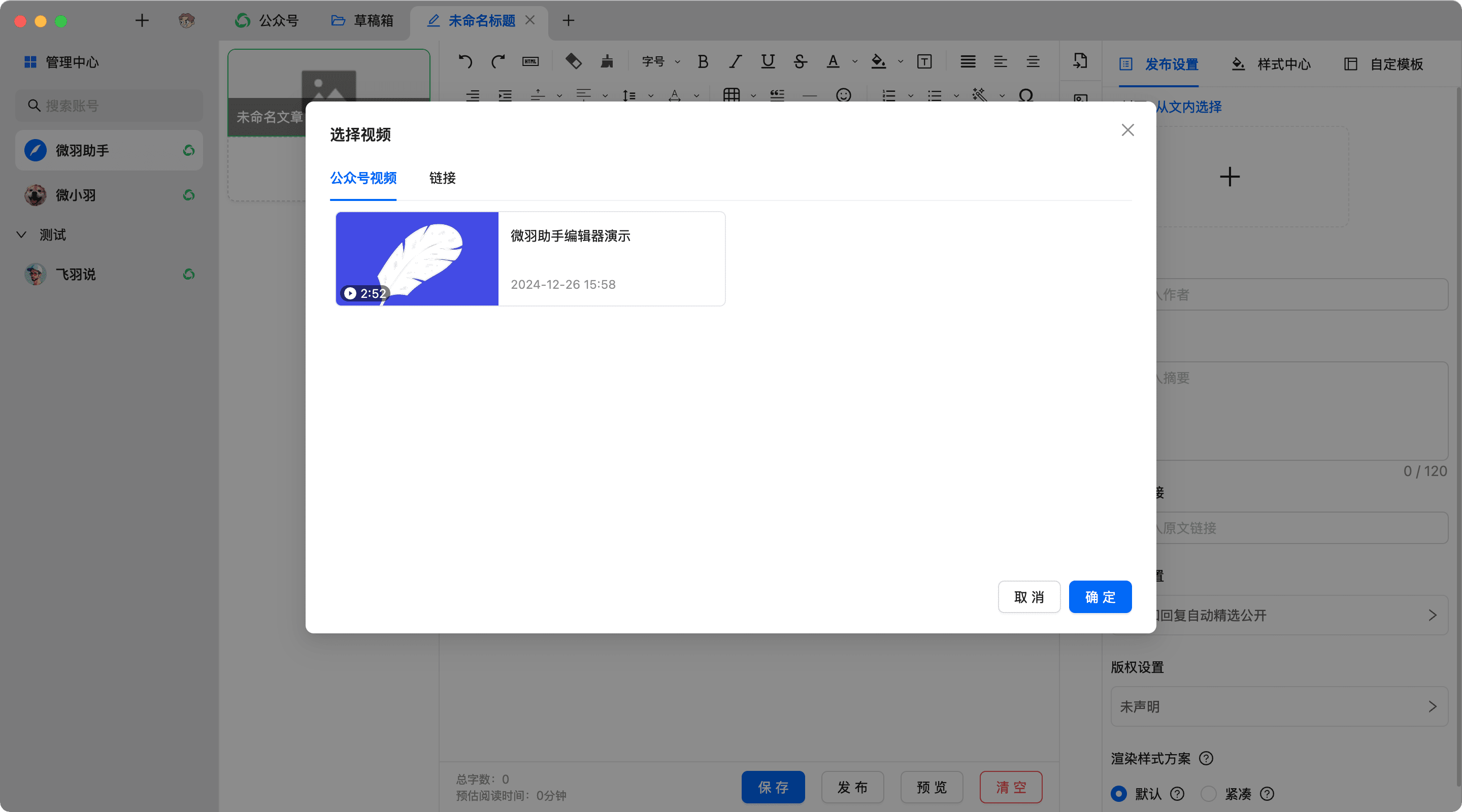Toggle bold text formatting
This screenshot has height=812, width=1462.
click(703, 61)
